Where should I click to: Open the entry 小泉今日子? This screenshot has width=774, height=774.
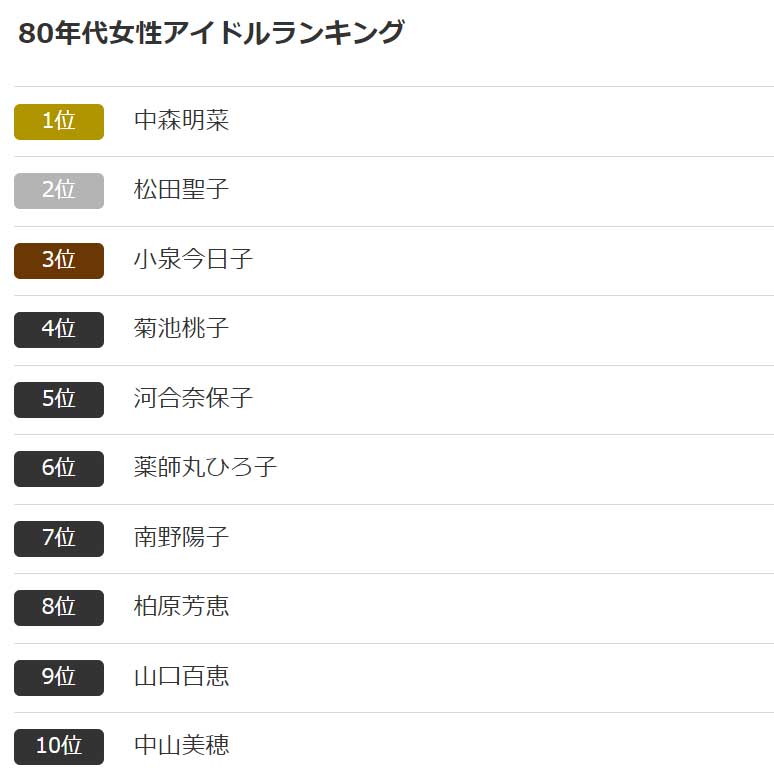click(193, 259)
